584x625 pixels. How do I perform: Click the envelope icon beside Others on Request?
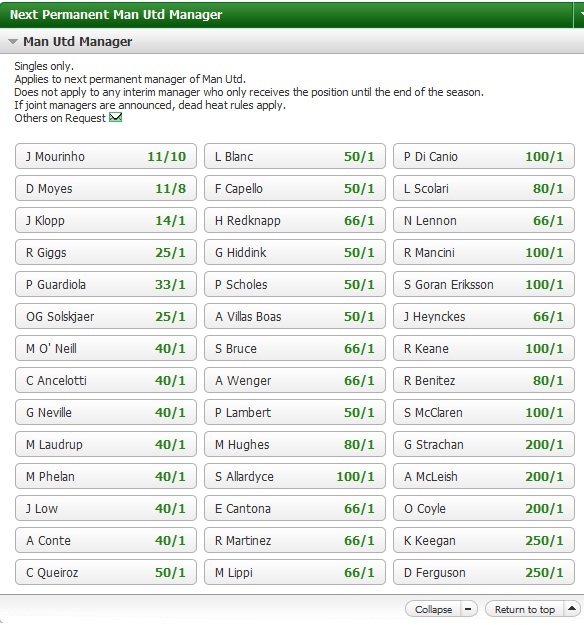116,118
